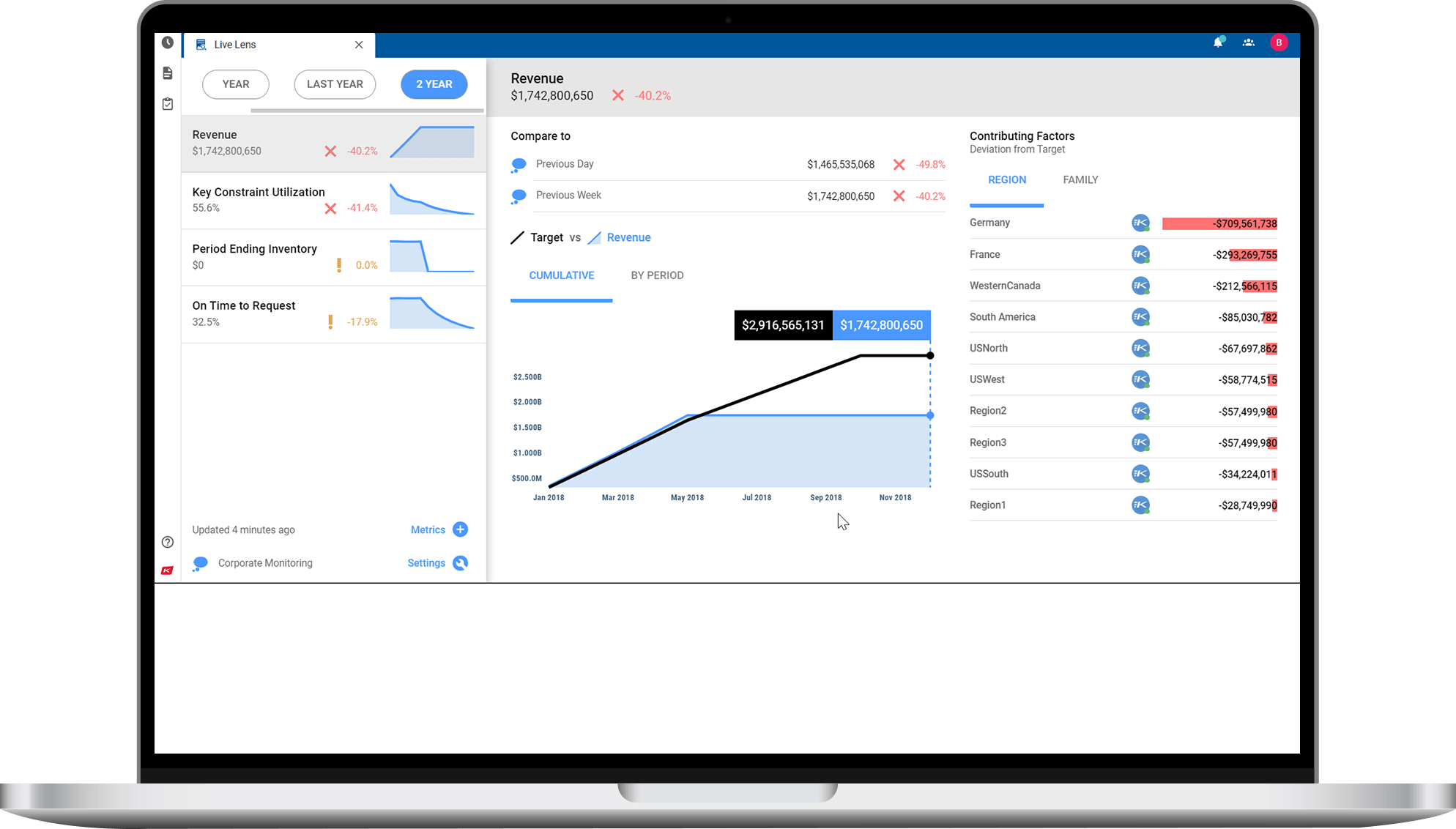This screenshot has width=1456, height=829.
Task: Click the notification bell icon
Action: coord(1219,43)
